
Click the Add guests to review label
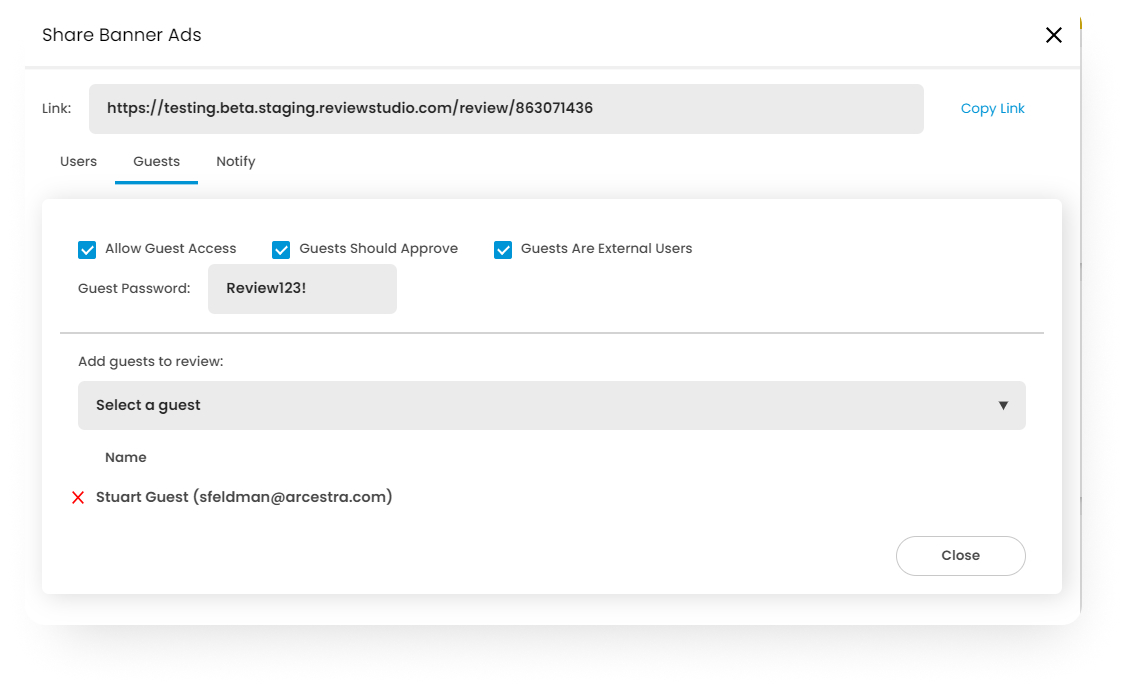coord(151,361)
